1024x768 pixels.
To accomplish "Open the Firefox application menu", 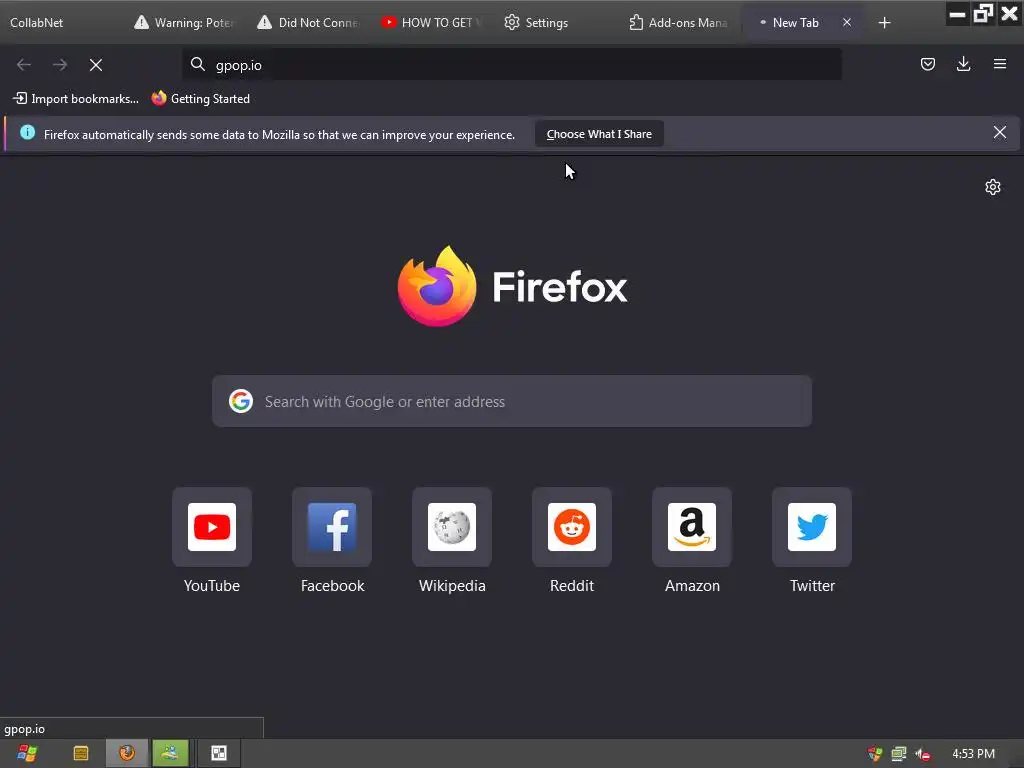I will click(x=1000, y=64).
